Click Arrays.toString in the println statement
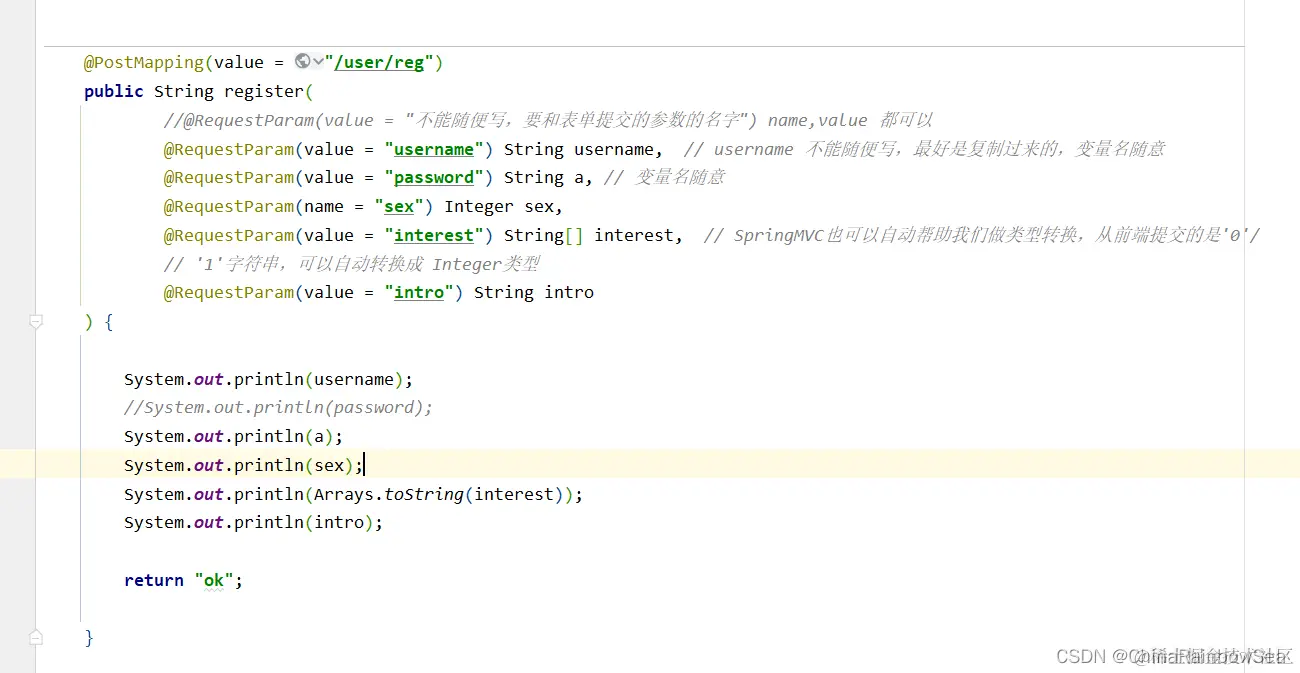The width and height of the screenshot is (1300, 673). point(389,494)
